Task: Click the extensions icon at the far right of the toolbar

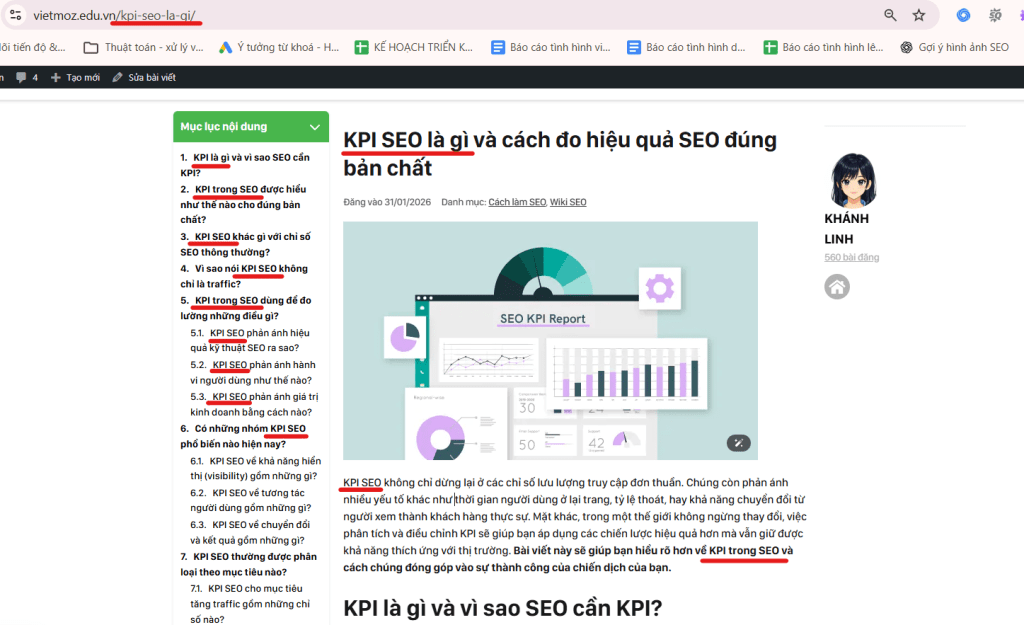Action: coord(995,15)
